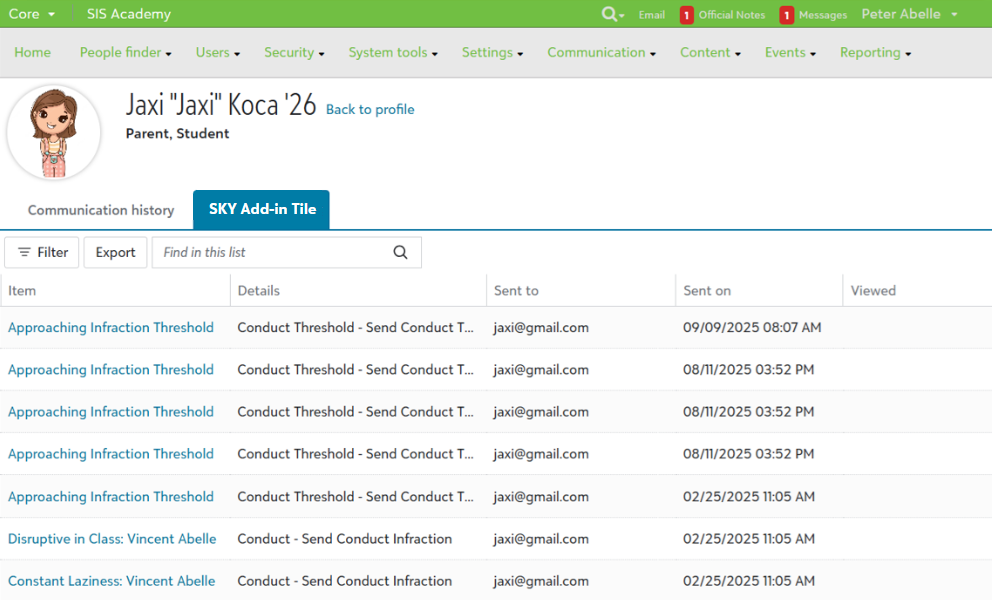This screenshot has height=600, width=992.
Task: Open the global search magnifier icon
Action: point(608,15)
